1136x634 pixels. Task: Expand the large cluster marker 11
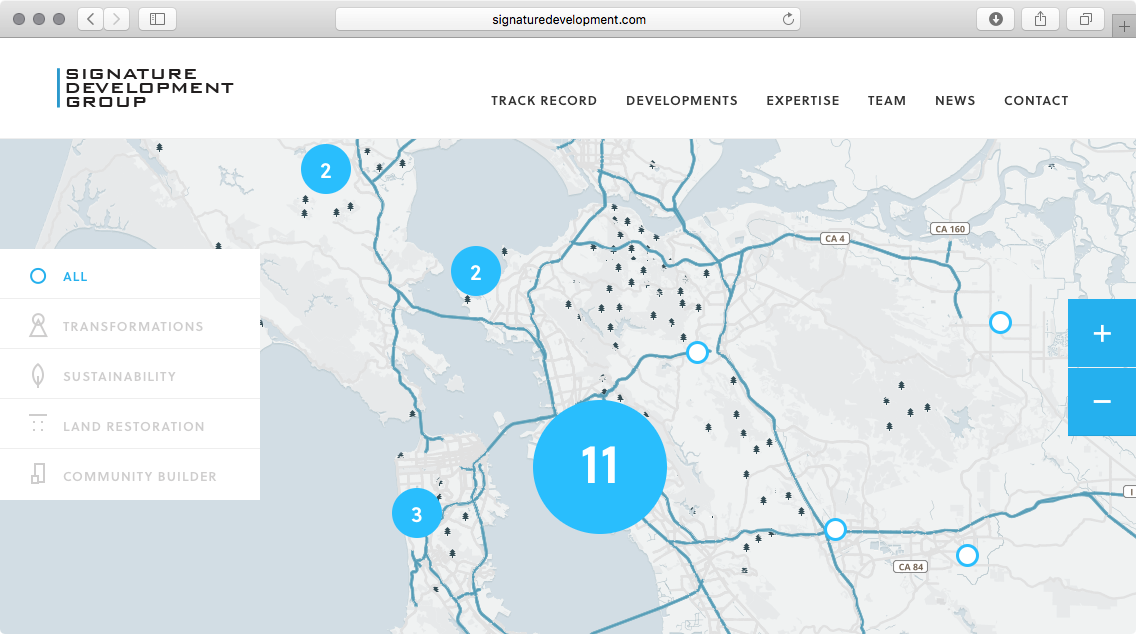tap(600, 467)
